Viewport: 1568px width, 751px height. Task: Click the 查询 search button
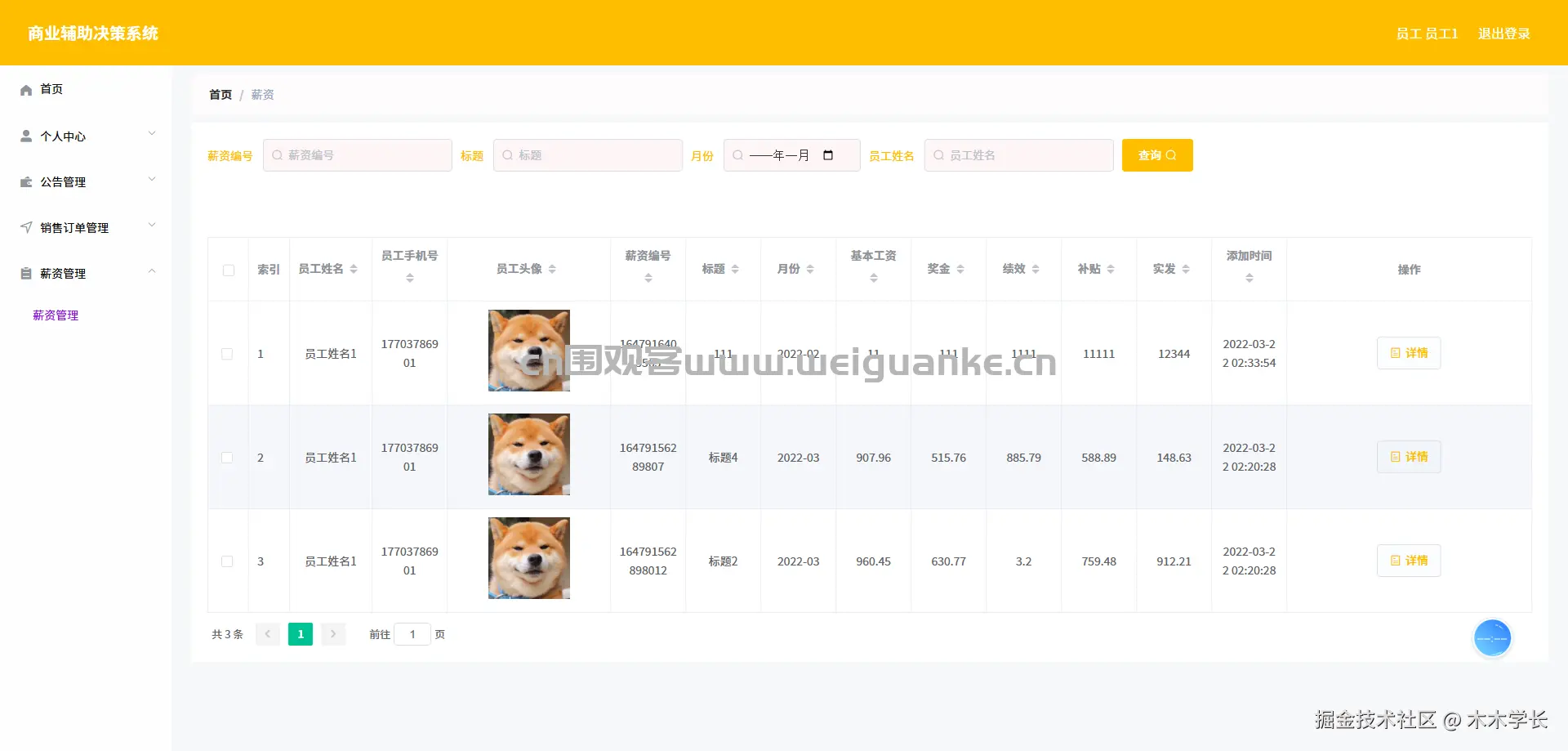1157,155
